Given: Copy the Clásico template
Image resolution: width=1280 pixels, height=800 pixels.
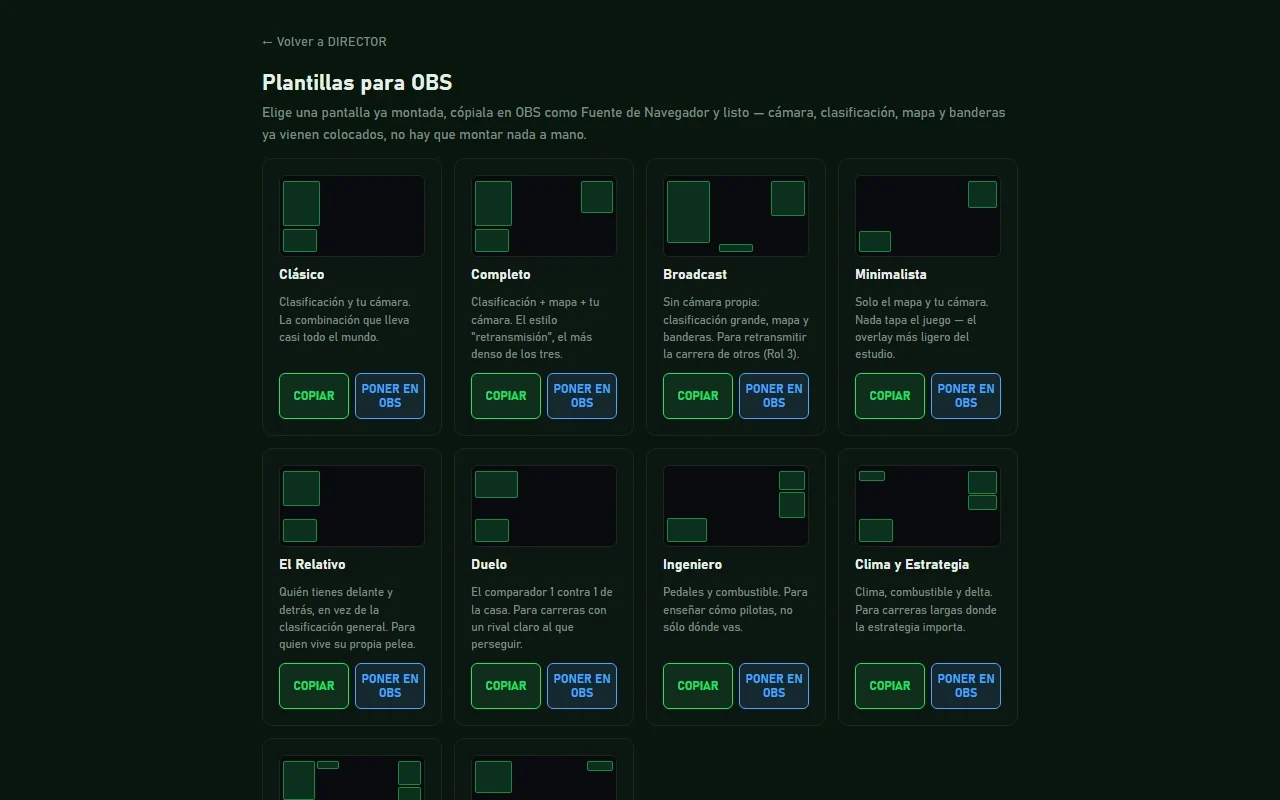Looking at the screenshot, I should tap(314, 396).
